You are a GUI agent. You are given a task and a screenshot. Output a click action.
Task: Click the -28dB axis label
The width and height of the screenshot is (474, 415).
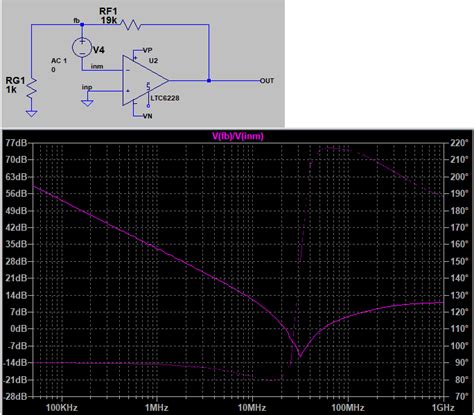15,397
